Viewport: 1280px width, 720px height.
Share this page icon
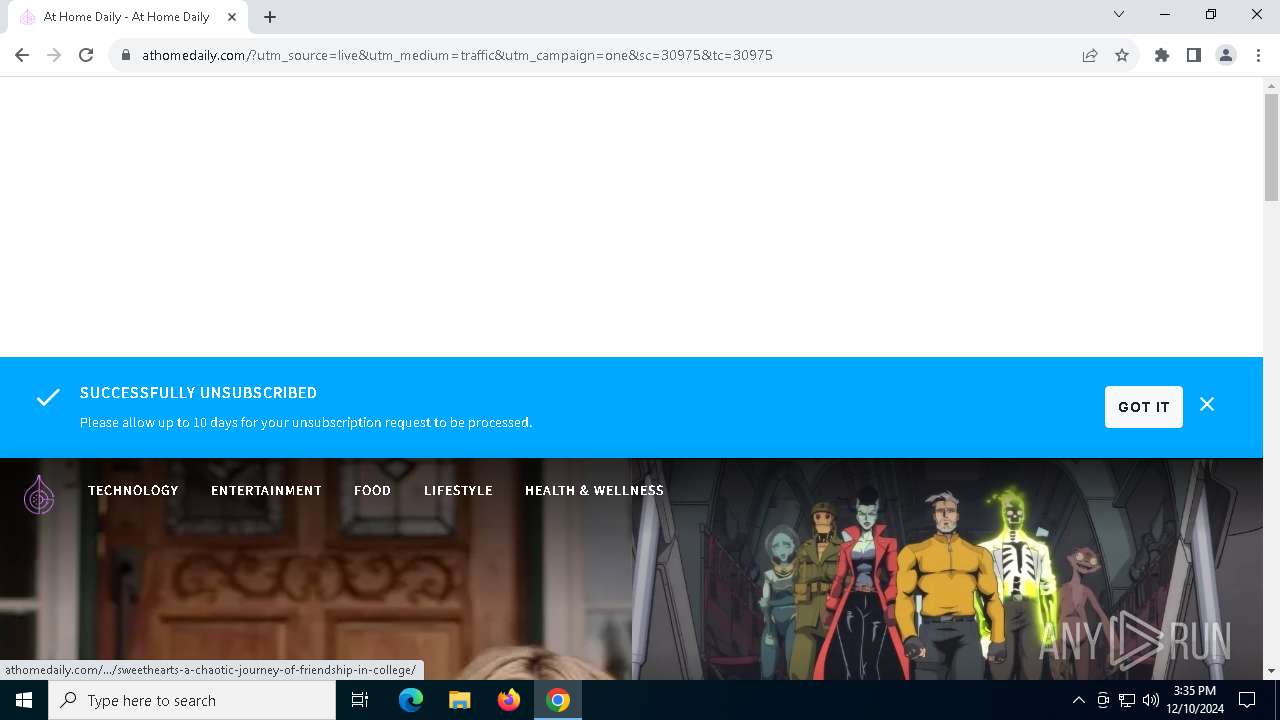pyautogui.click(x=1090, y=55)
